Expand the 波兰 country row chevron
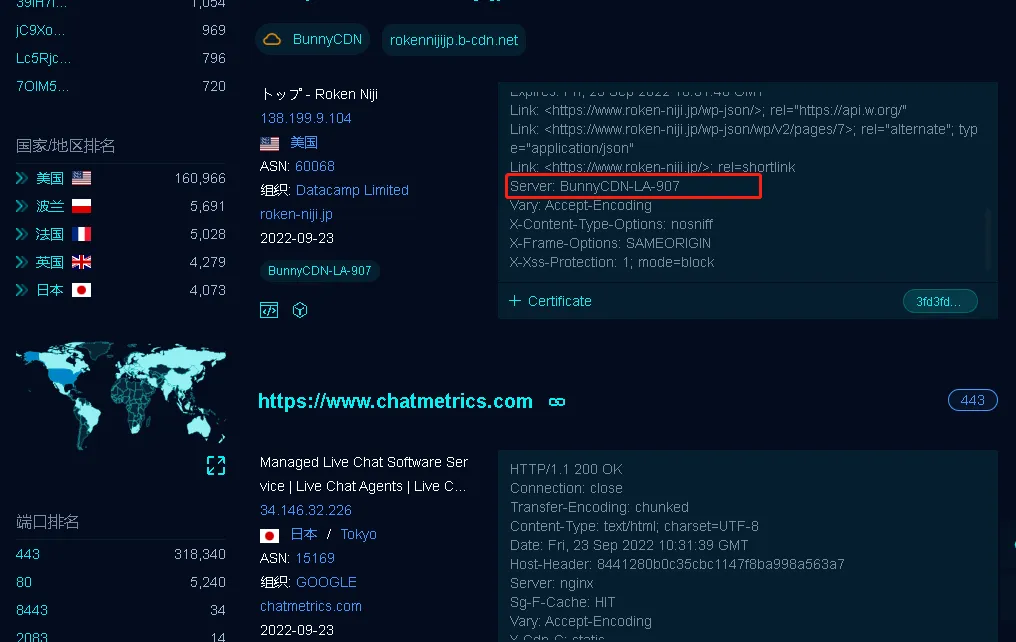Viewport: 1016px width, 642px height. (22, 206)
